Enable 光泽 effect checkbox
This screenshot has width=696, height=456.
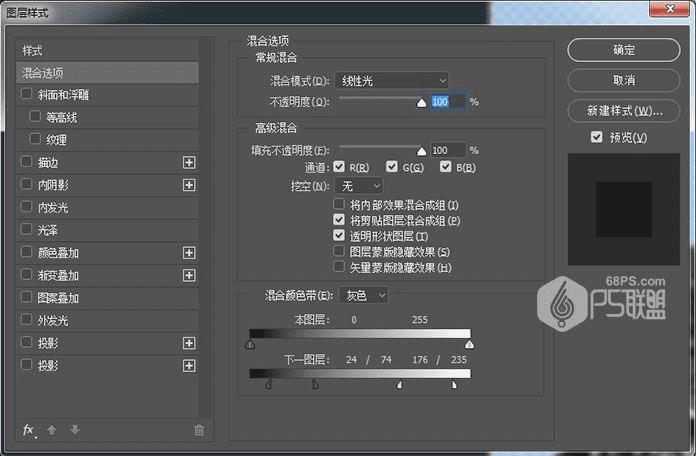[x=27, y=229]
